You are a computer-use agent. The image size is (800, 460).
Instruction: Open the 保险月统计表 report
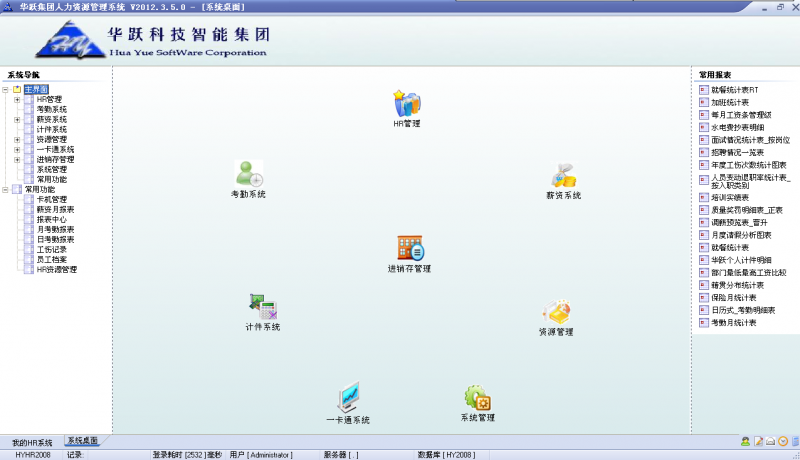(x=734, y=297)
